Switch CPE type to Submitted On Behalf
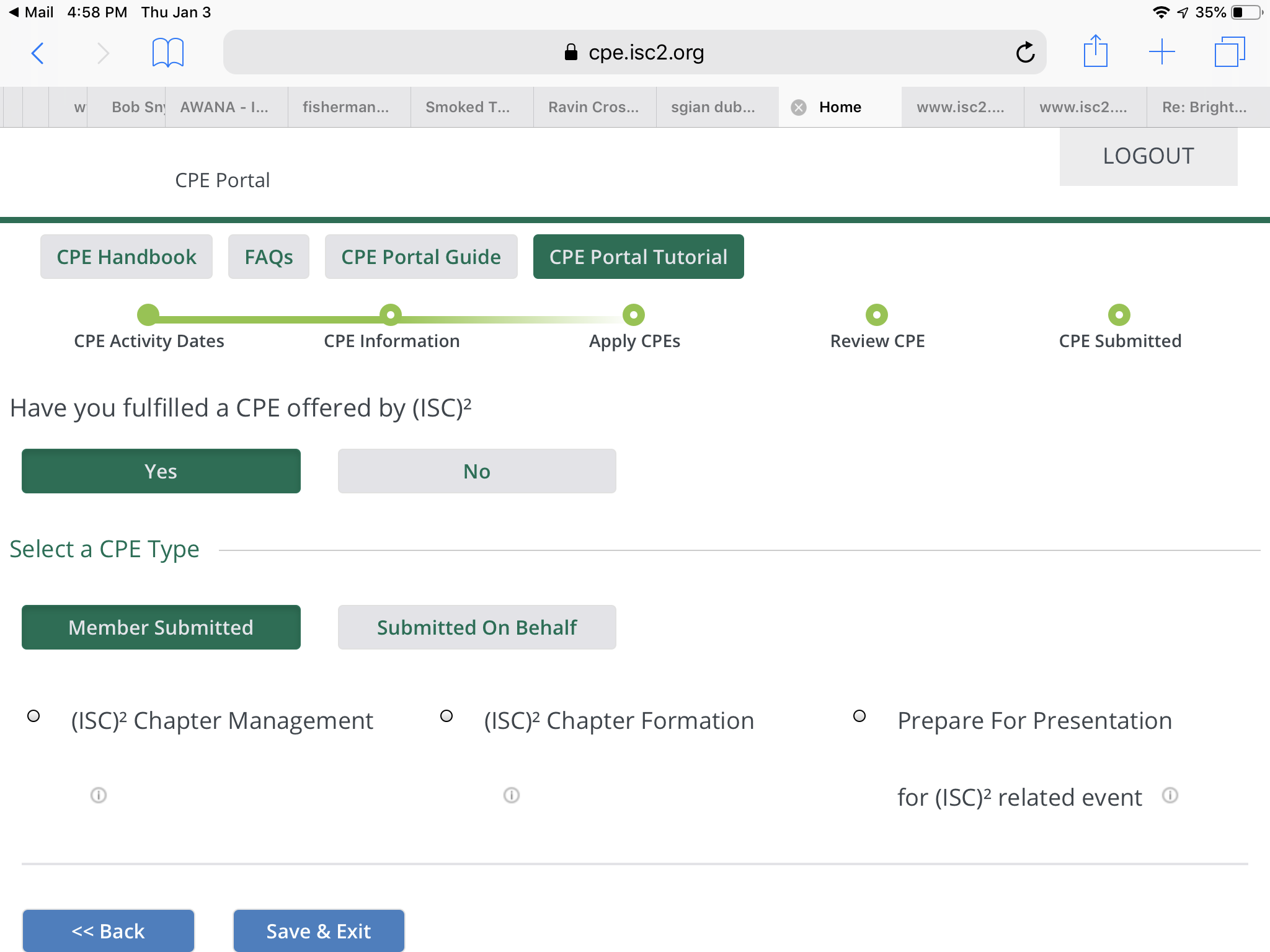Image resolution: width=1270 pixels, height=952 pixels. pyautogui.click(x=476, y=627)
